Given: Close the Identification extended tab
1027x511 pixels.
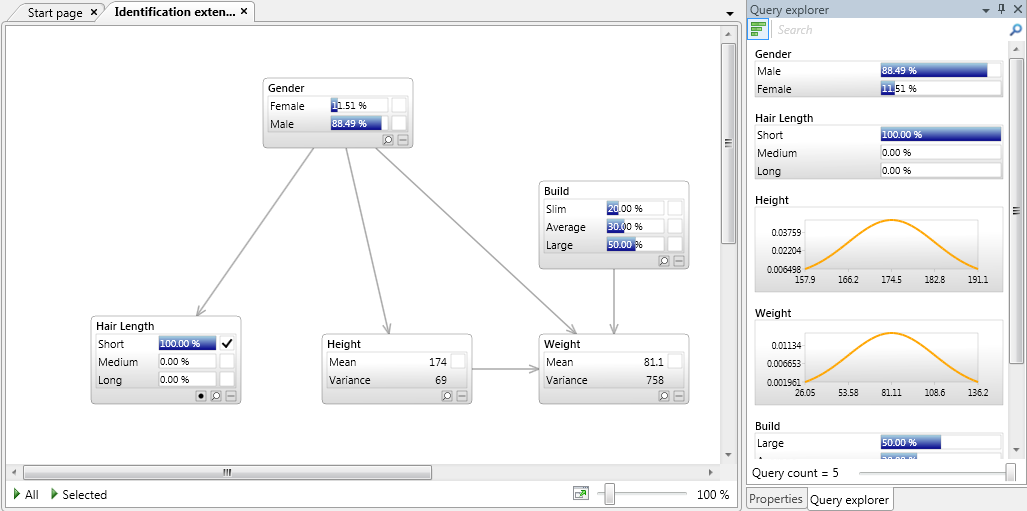Looking at the screenshot, I should [x=244, y=11].
